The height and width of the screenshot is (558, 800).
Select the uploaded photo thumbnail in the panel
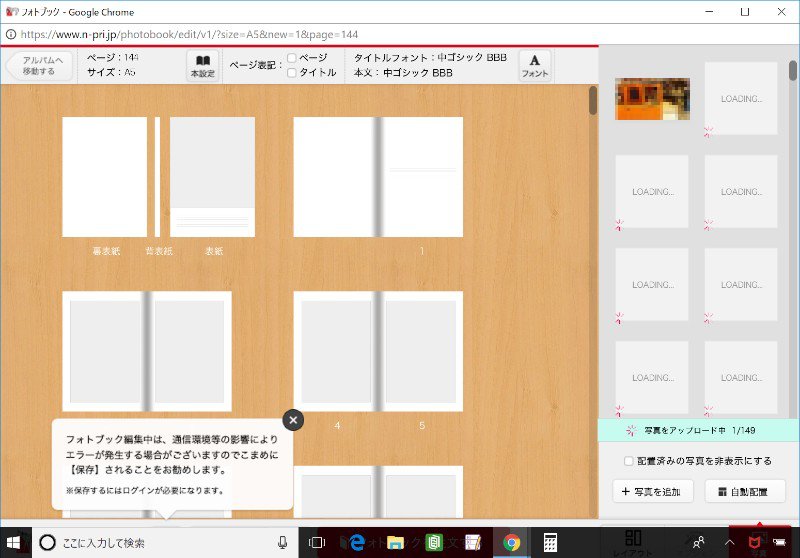click(652, 98)
